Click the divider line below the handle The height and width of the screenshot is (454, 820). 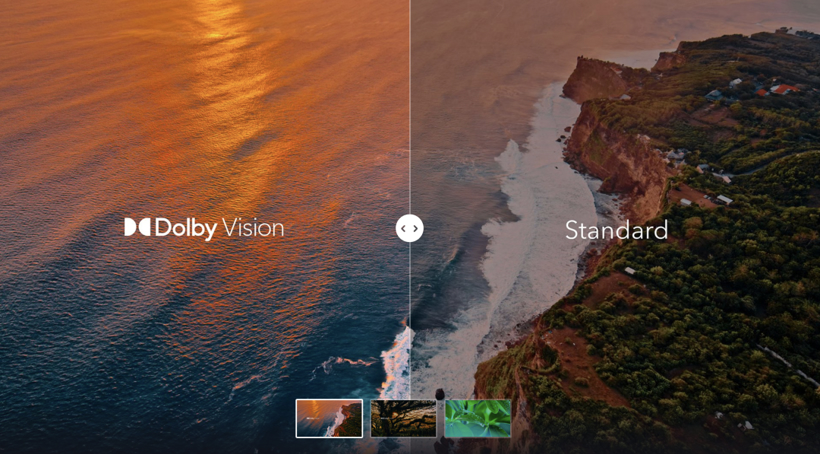click(409, 319)
